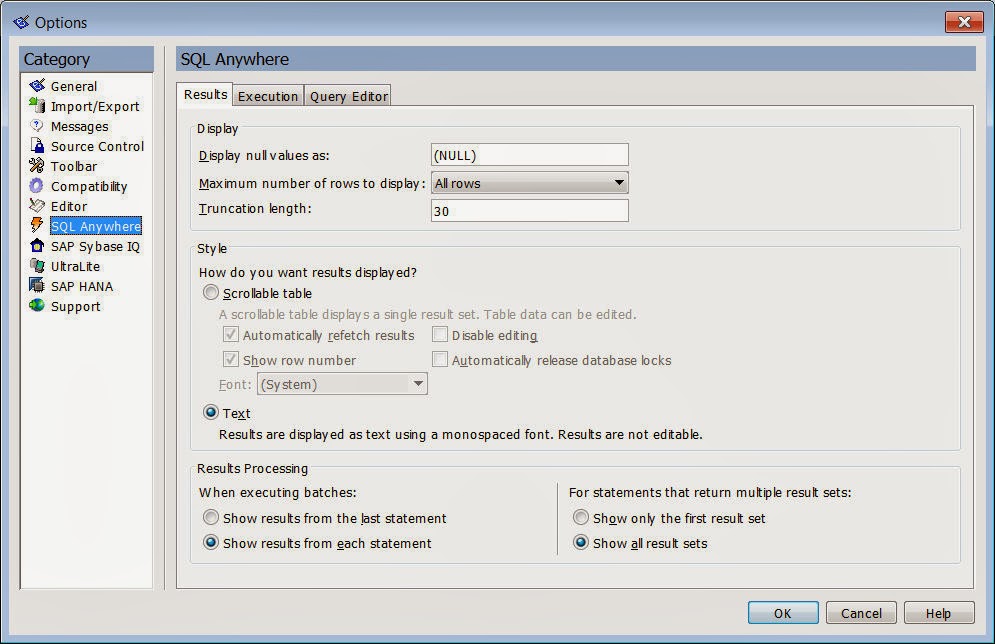Screen dimensions: 995x644
Task: Select the SAP Sybase IQ icon
Action: [x=39, y=246]
